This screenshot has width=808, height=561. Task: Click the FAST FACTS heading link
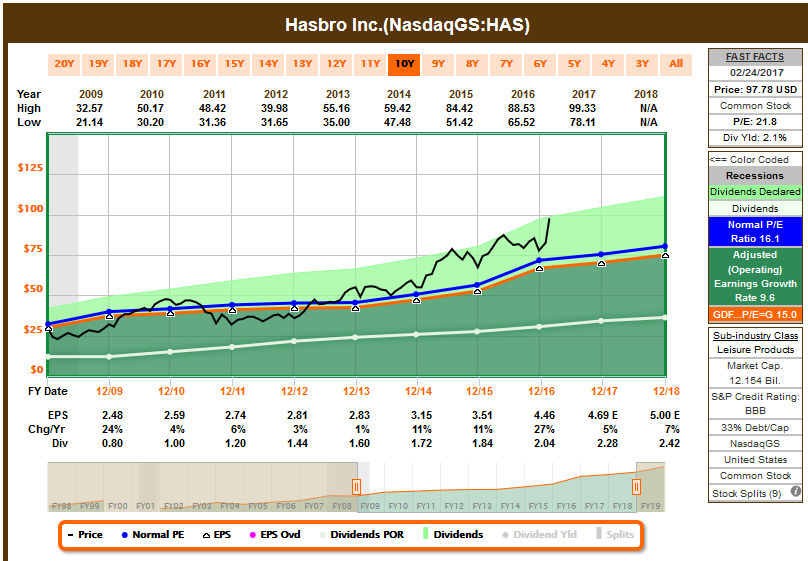755,57
